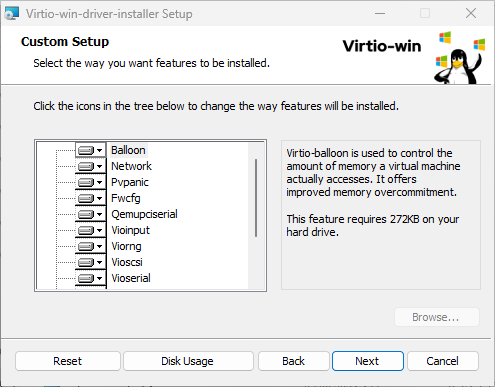Viewport: 495px width, 387px height.
Task: Open Qemupciserial install option icon
Action: [x=90, y=214]
